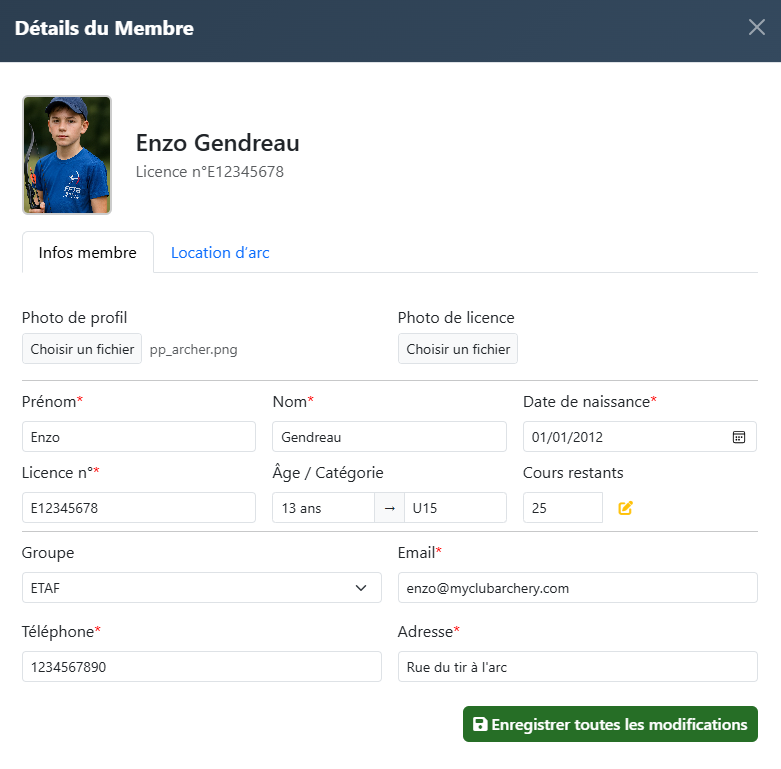781x769 pixels.
Task: Edit the Adresse field
Action: 577,667
